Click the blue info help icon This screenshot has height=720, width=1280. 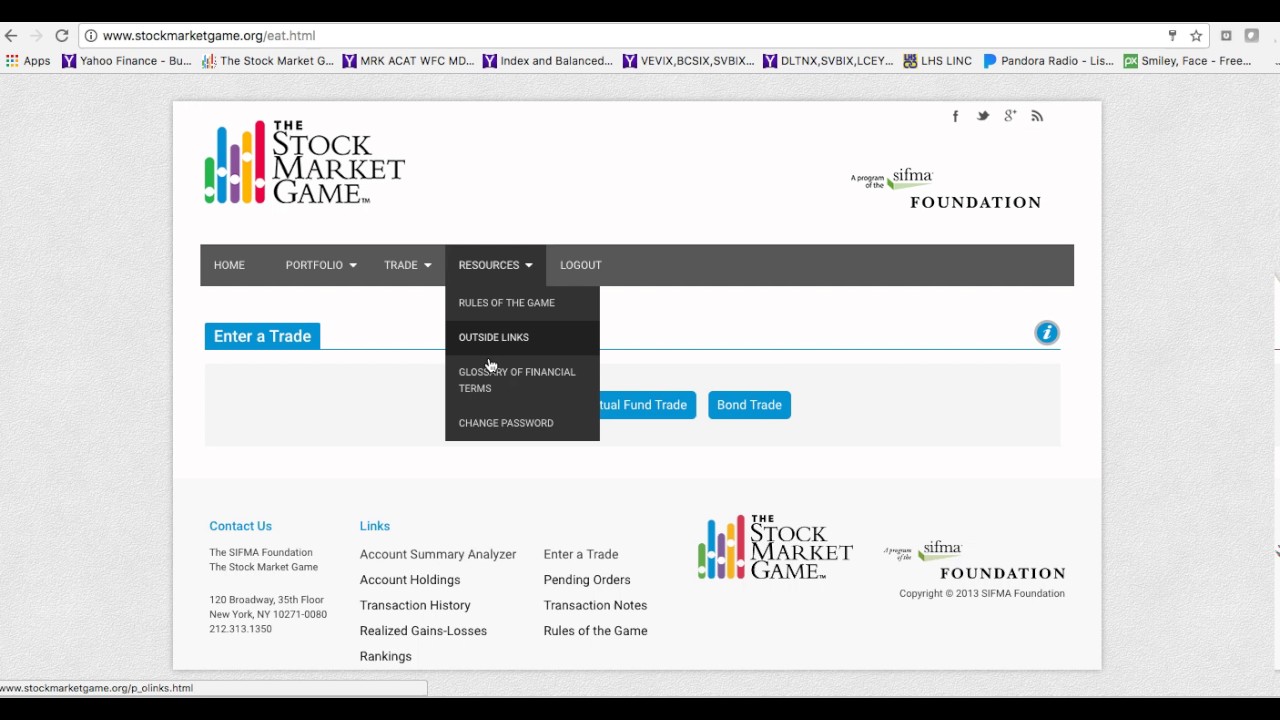coord(1046,333)
